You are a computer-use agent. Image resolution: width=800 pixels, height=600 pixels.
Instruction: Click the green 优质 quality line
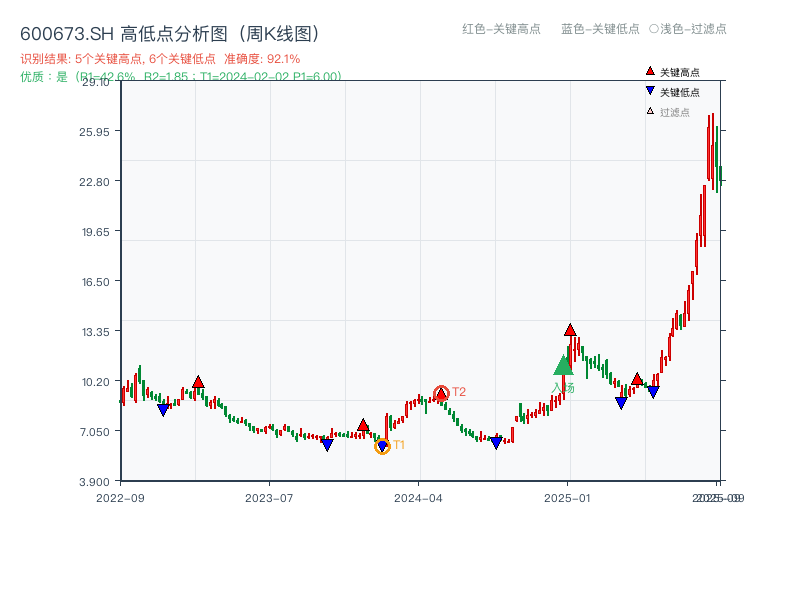pyautogui.click(x=181, y=77)
